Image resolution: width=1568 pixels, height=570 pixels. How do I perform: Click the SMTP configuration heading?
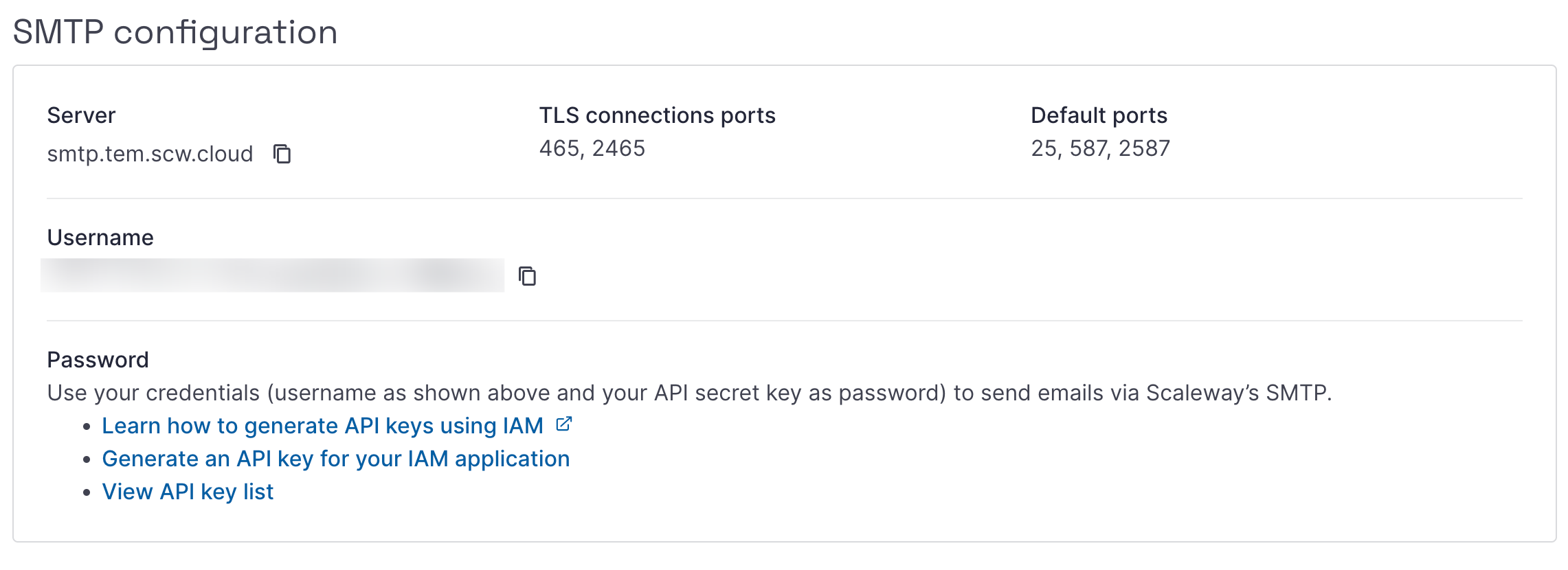point(175,32)
